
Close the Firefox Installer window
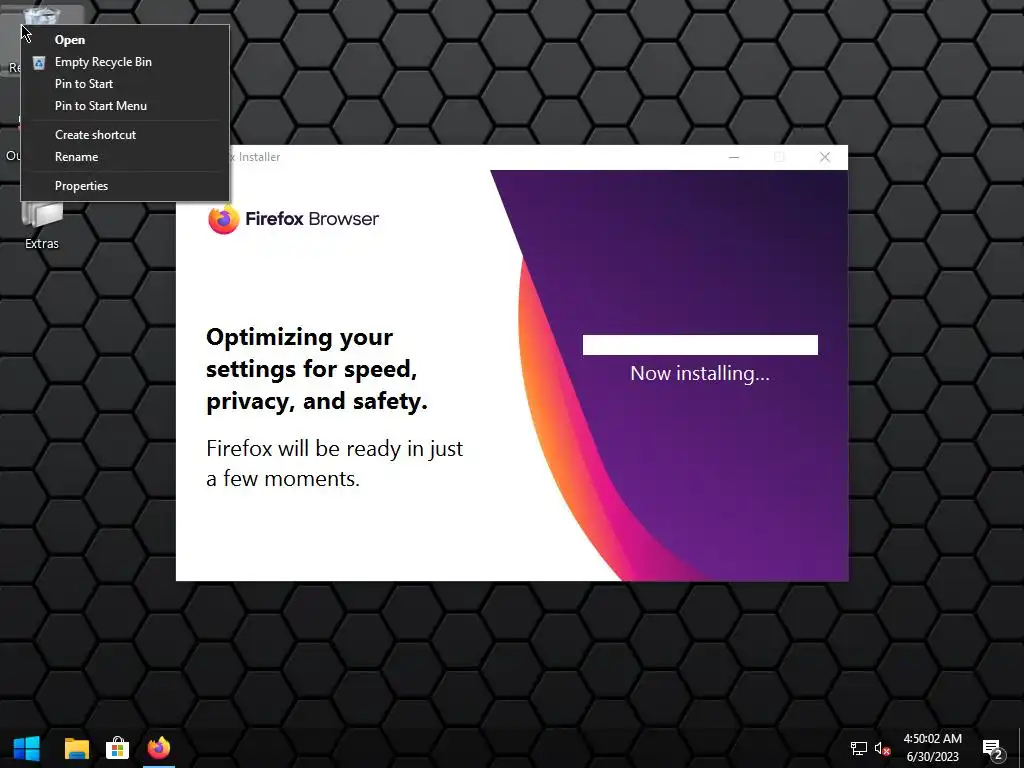[825, 157]
